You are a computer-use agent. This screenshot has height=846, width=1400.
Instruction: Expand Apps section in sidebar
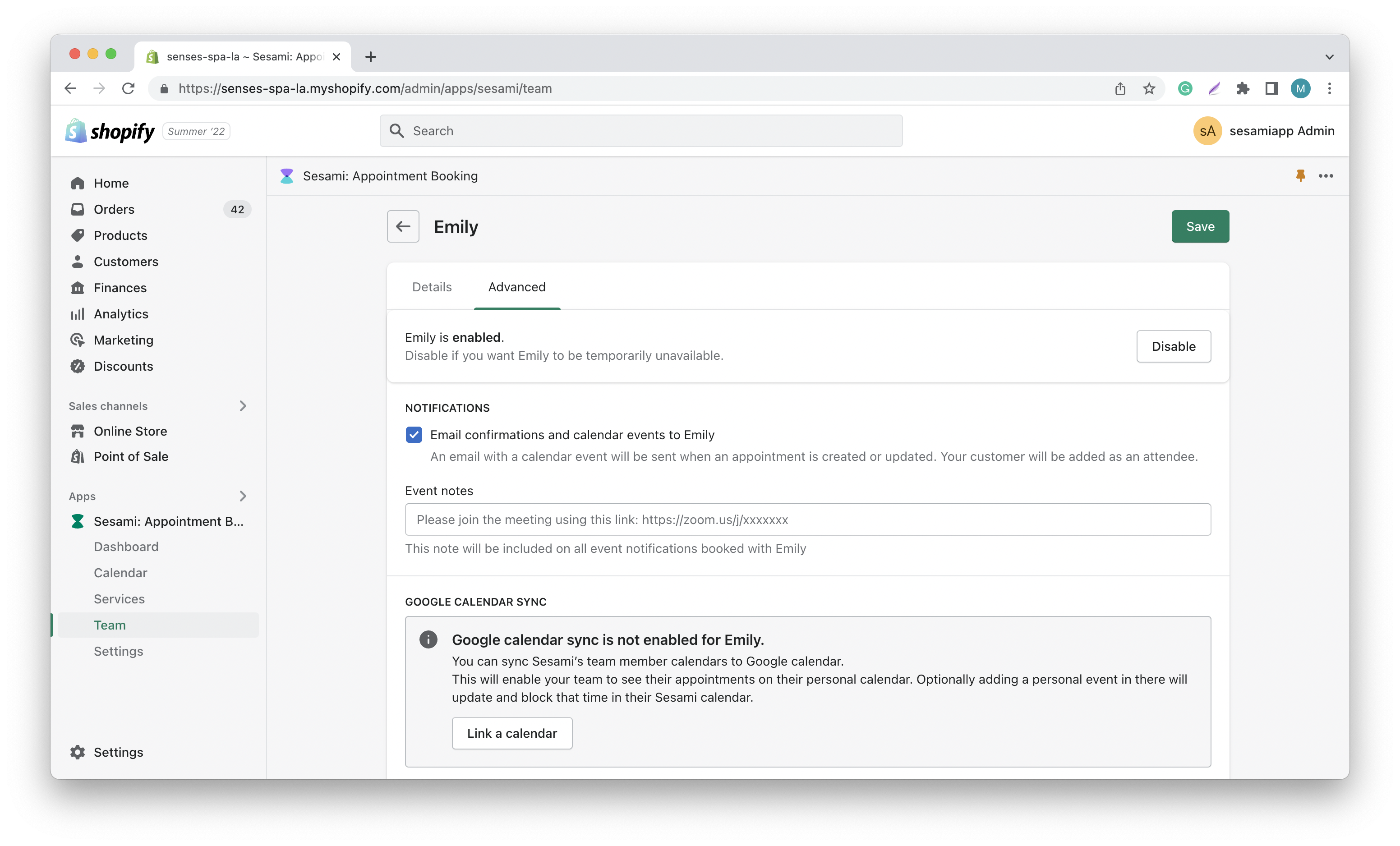[243, 496]
